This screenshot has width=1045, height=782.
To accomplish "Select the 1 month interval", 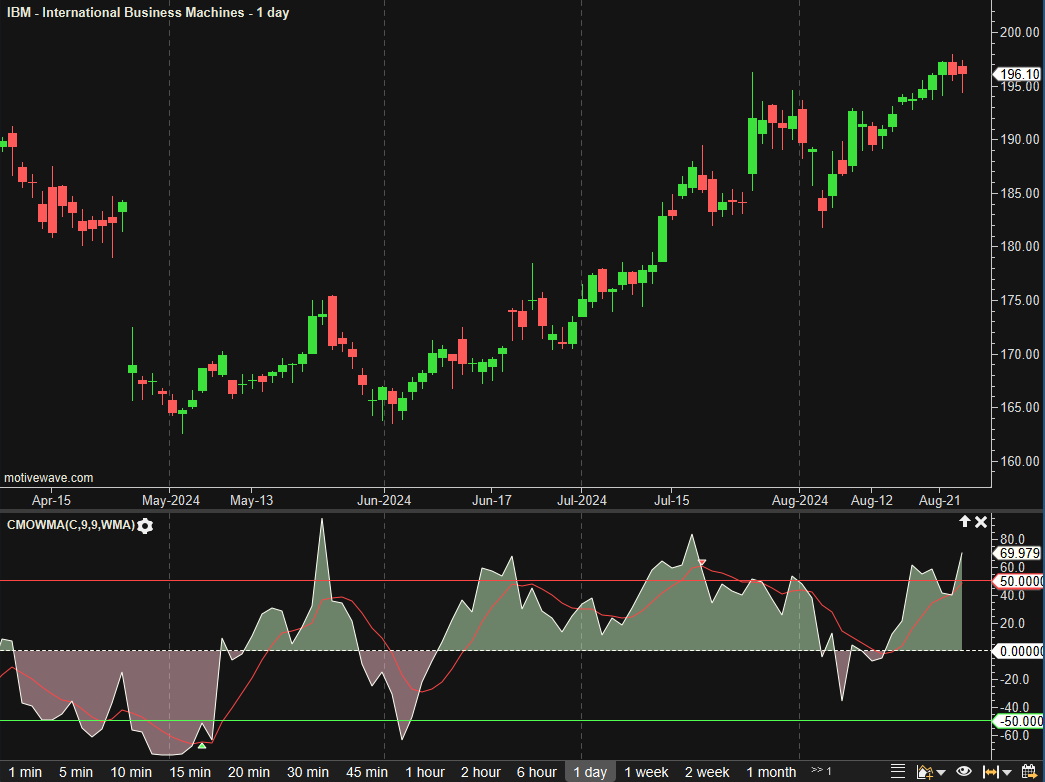I will (771, 772).
